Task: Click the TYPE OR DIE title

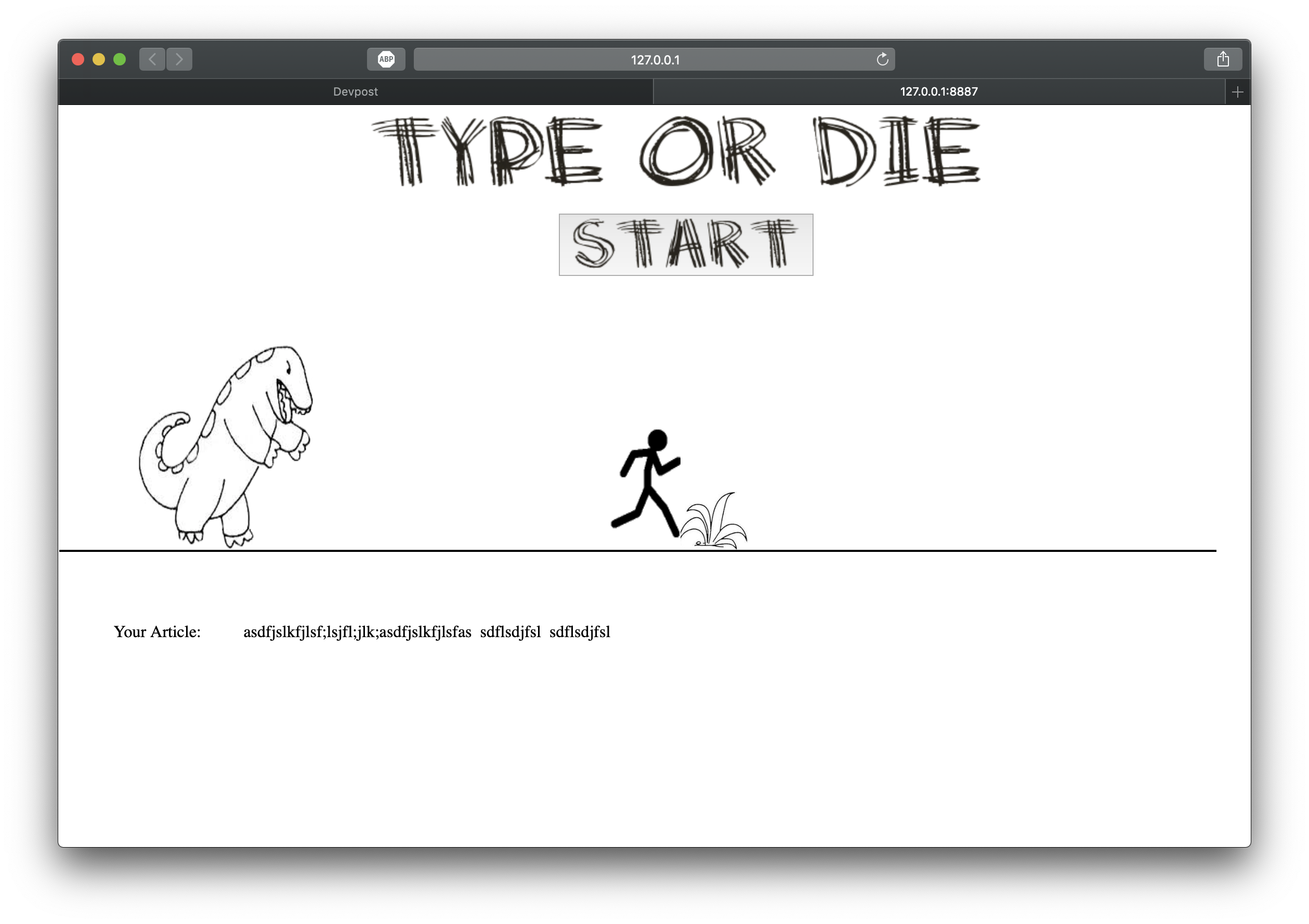Action: tap(676, 151)
